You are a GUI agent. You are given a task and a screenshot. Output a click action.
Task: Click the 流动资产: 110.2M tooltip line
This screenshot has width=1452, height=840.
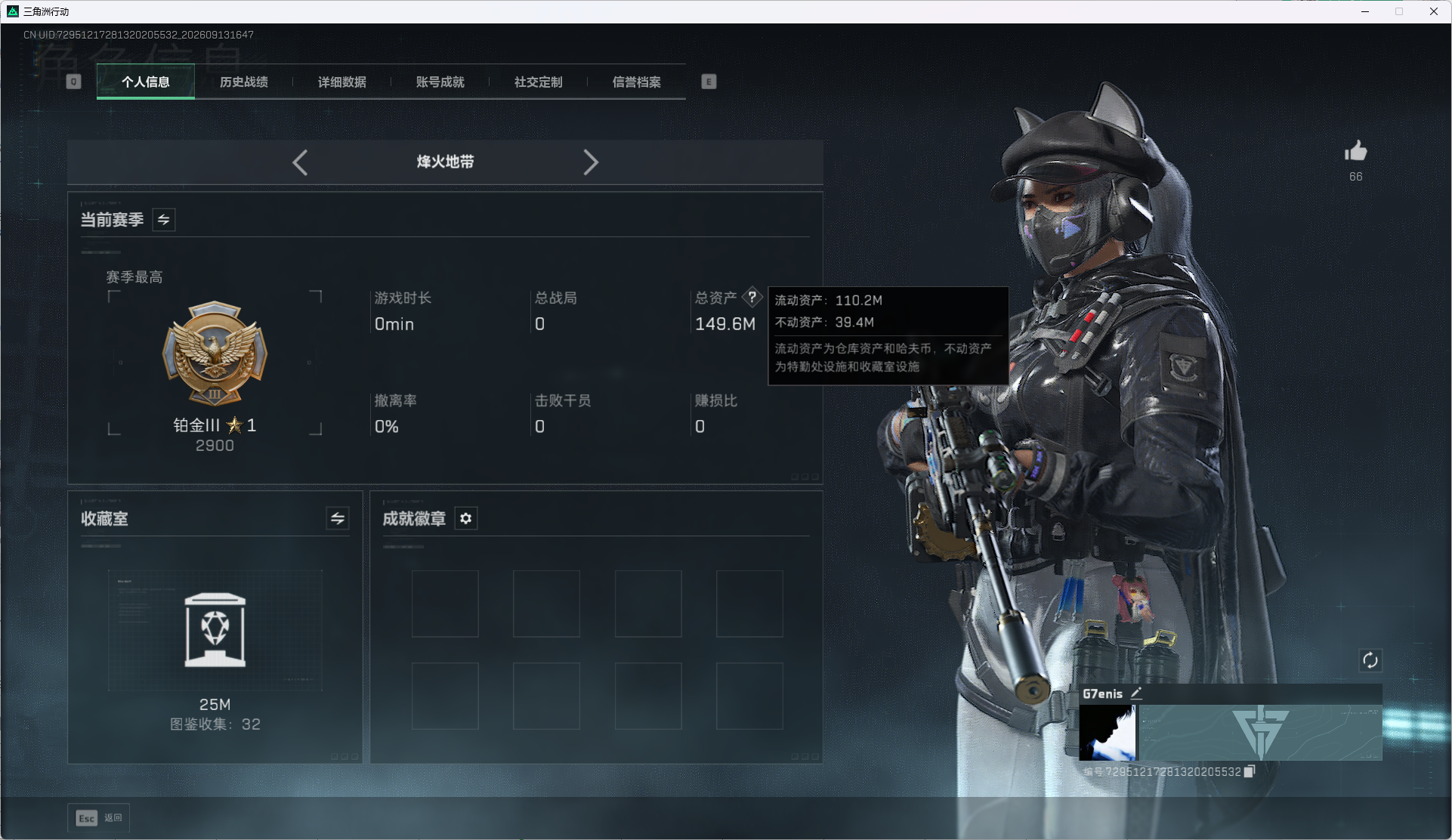click(x=829, y=301)
